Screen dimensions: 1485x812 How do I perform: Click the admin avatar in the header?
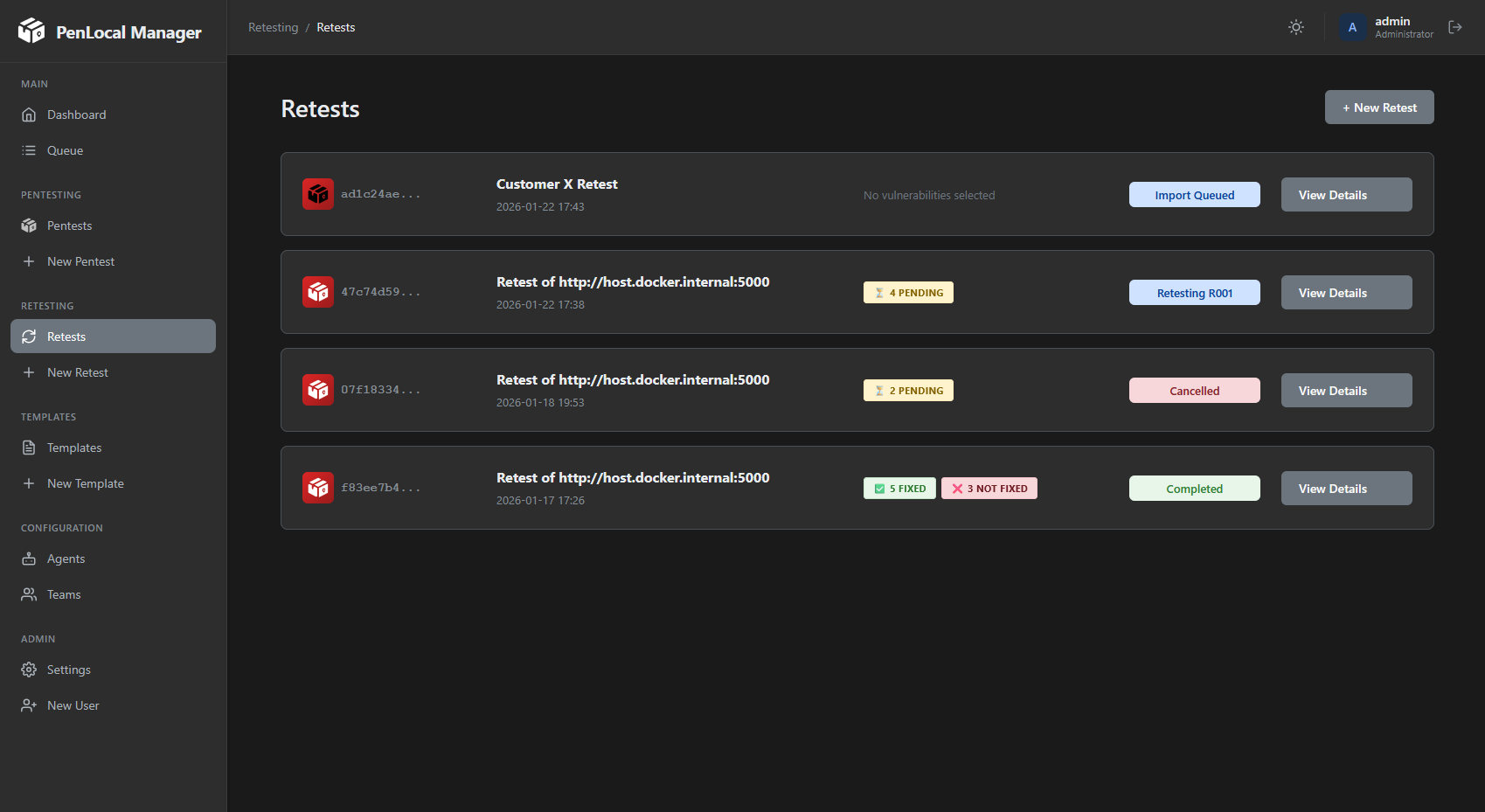point(1352,27)
